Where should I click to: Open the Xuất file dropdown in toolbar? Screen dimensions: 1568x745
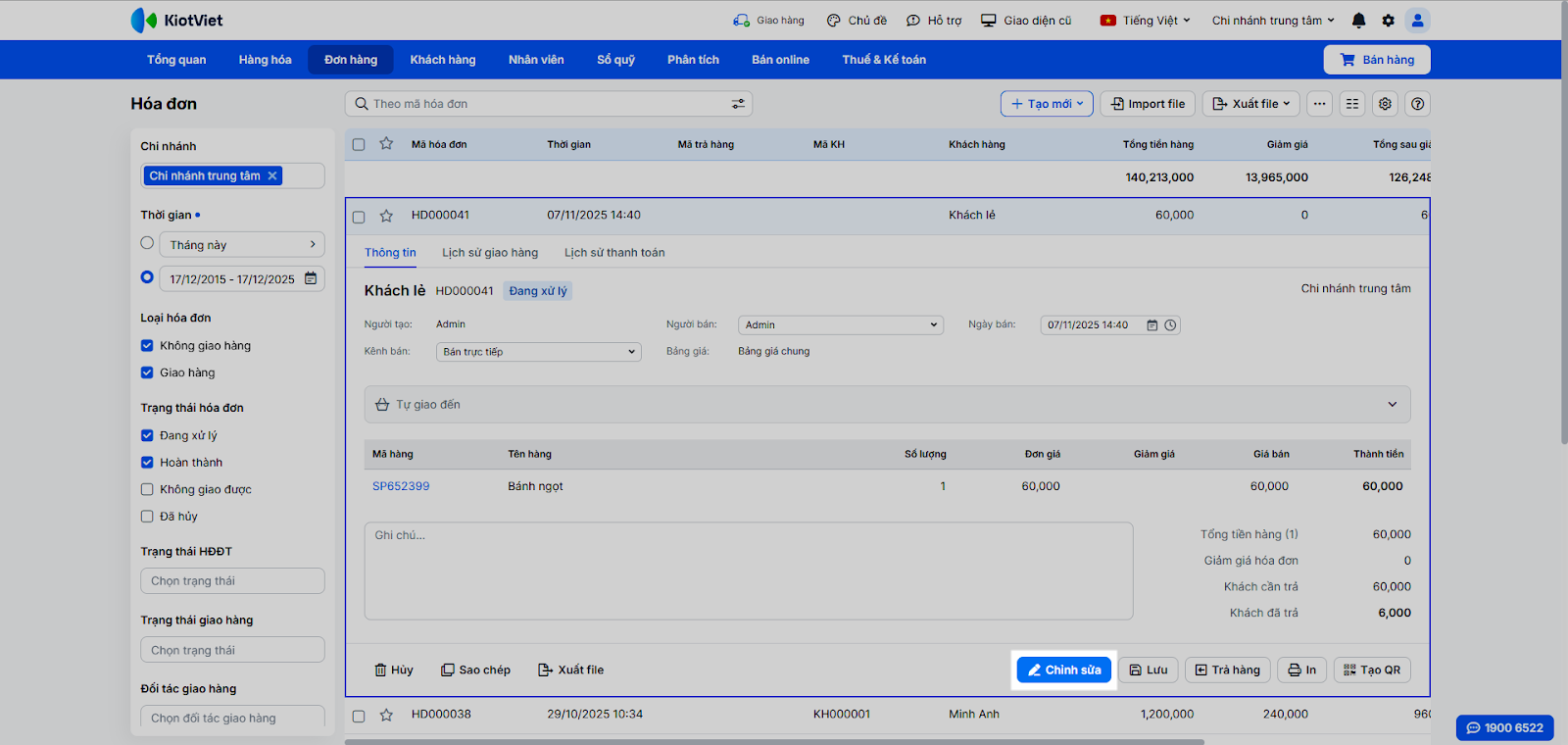[x=1250, y=104]
